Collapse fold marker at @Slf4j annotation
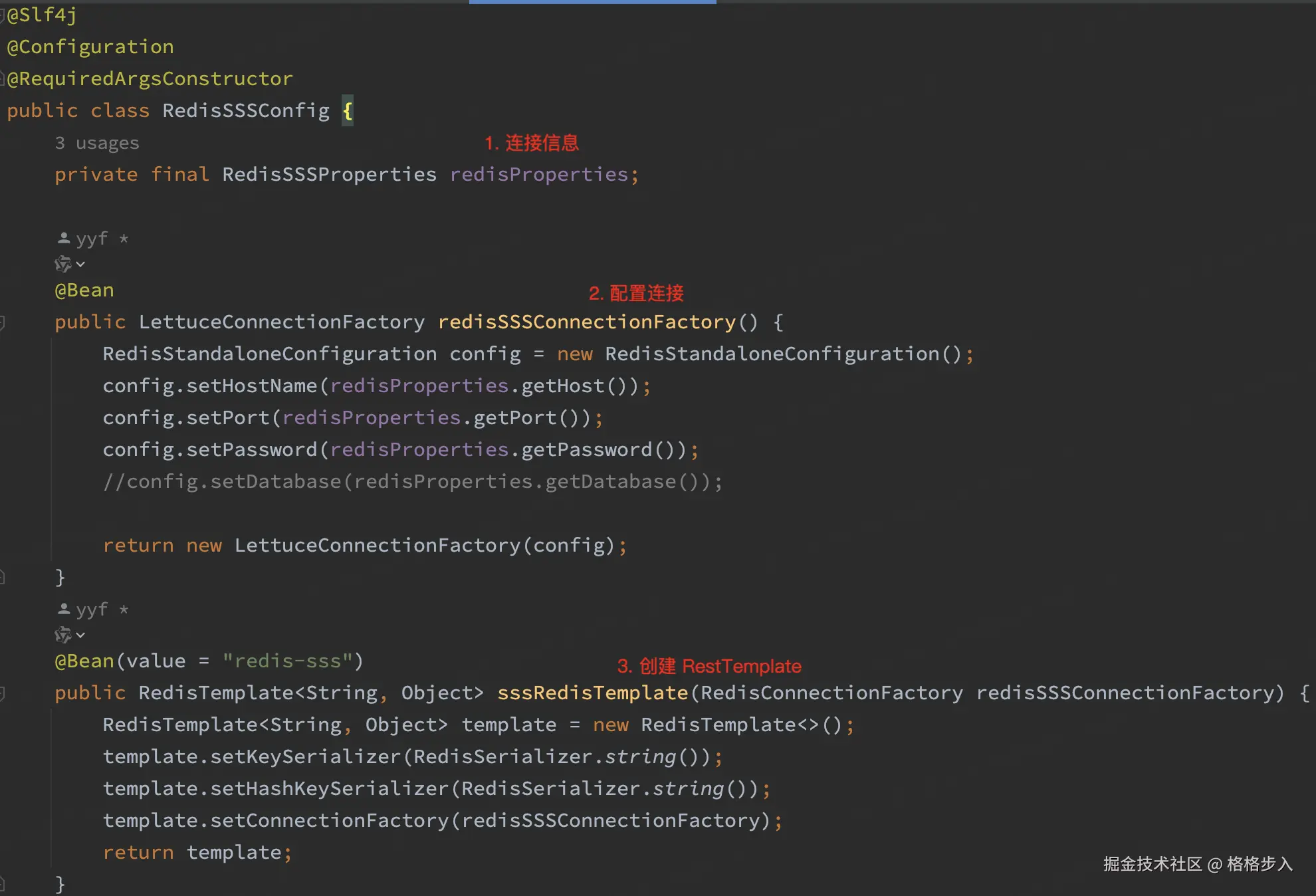This screenshot has width=1316, height=896. tap(3, 16)
